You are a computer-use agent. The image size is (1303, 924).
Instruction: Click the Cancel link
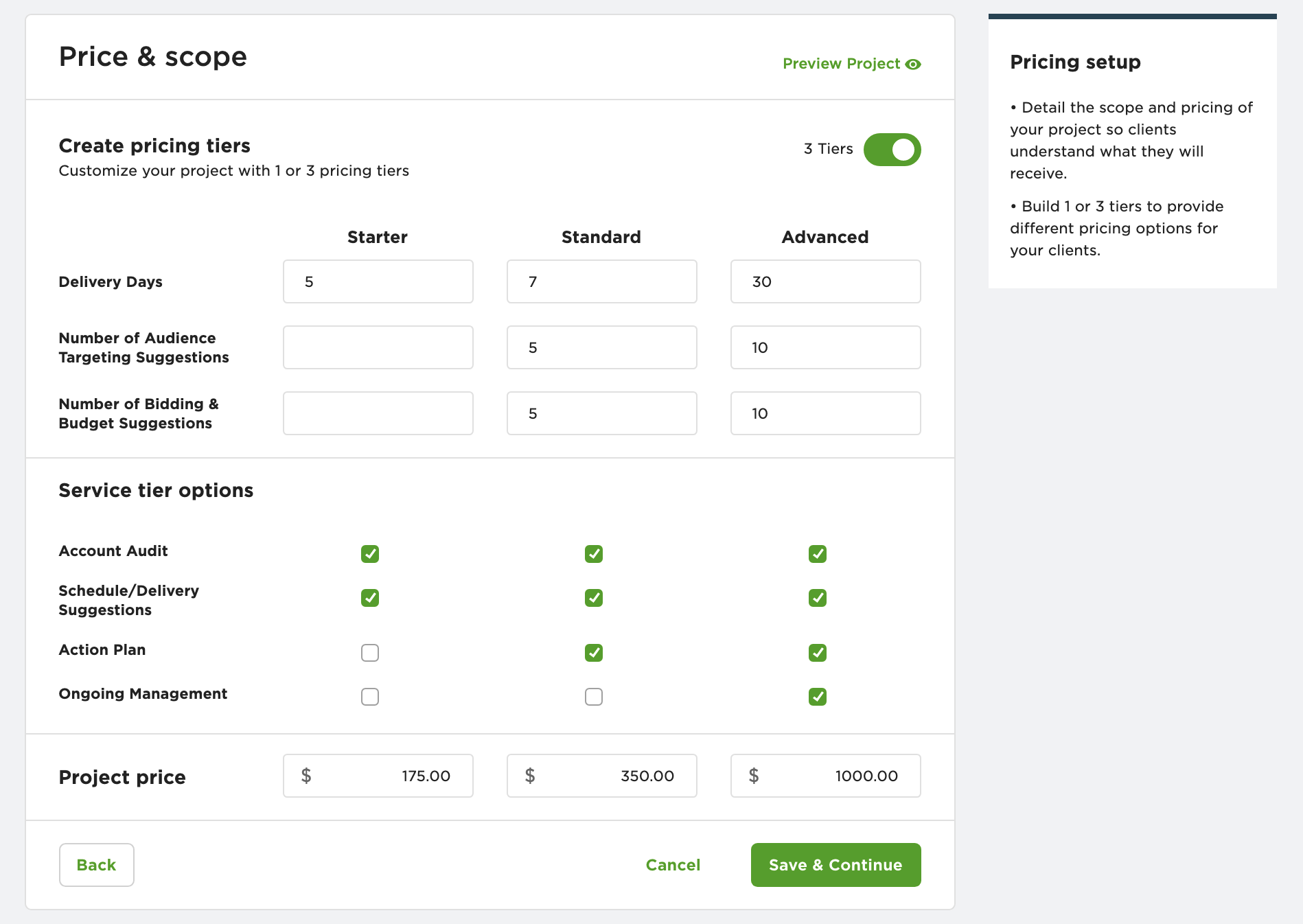[672, 865]
